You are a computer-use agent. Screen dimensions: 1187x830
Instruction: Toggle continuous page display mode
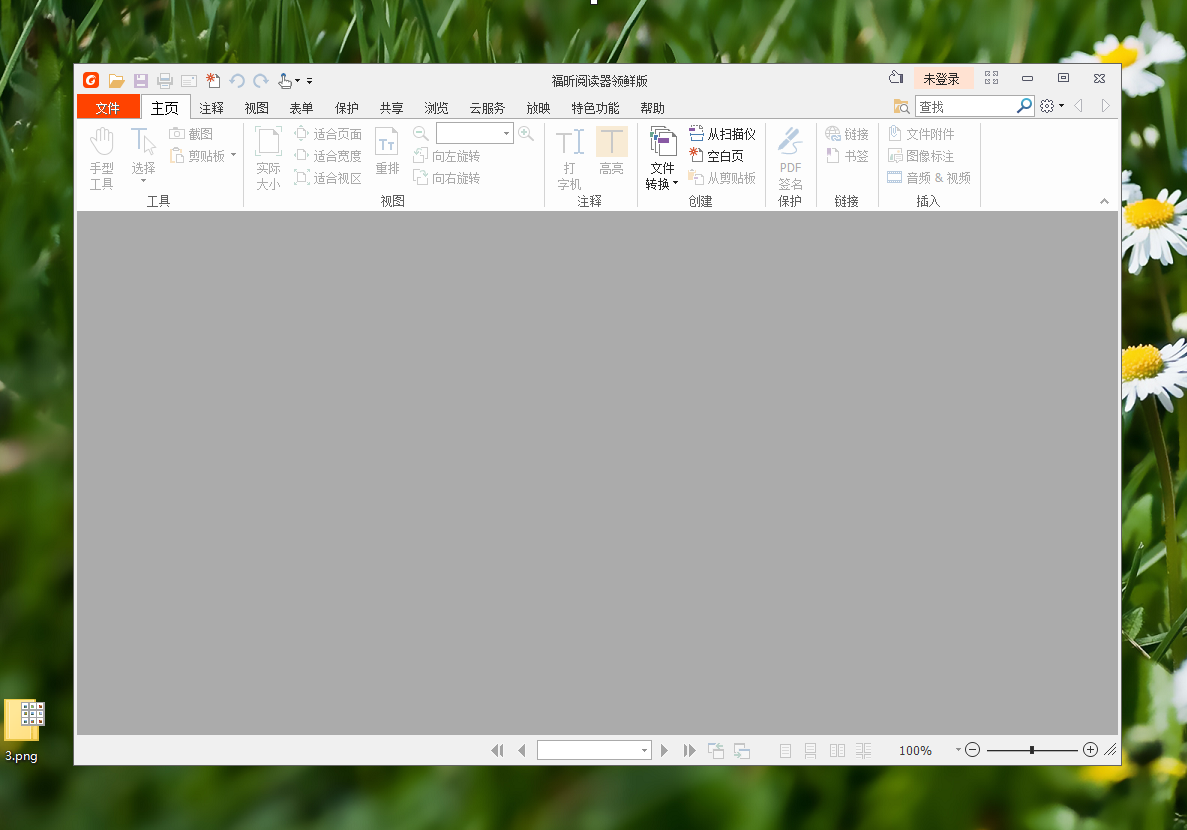811,750
